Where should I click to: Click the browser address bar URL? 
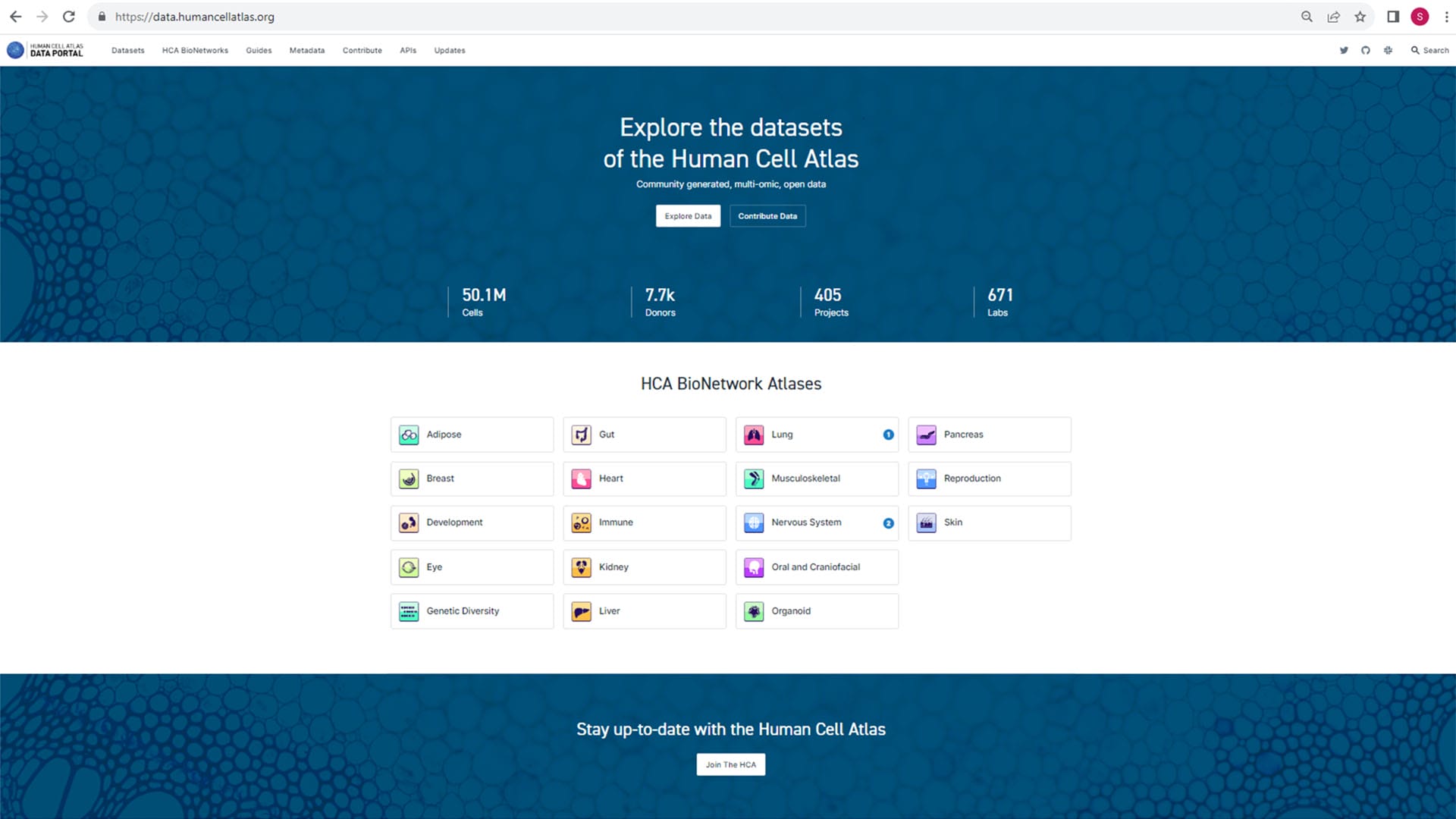pos(195,17)
